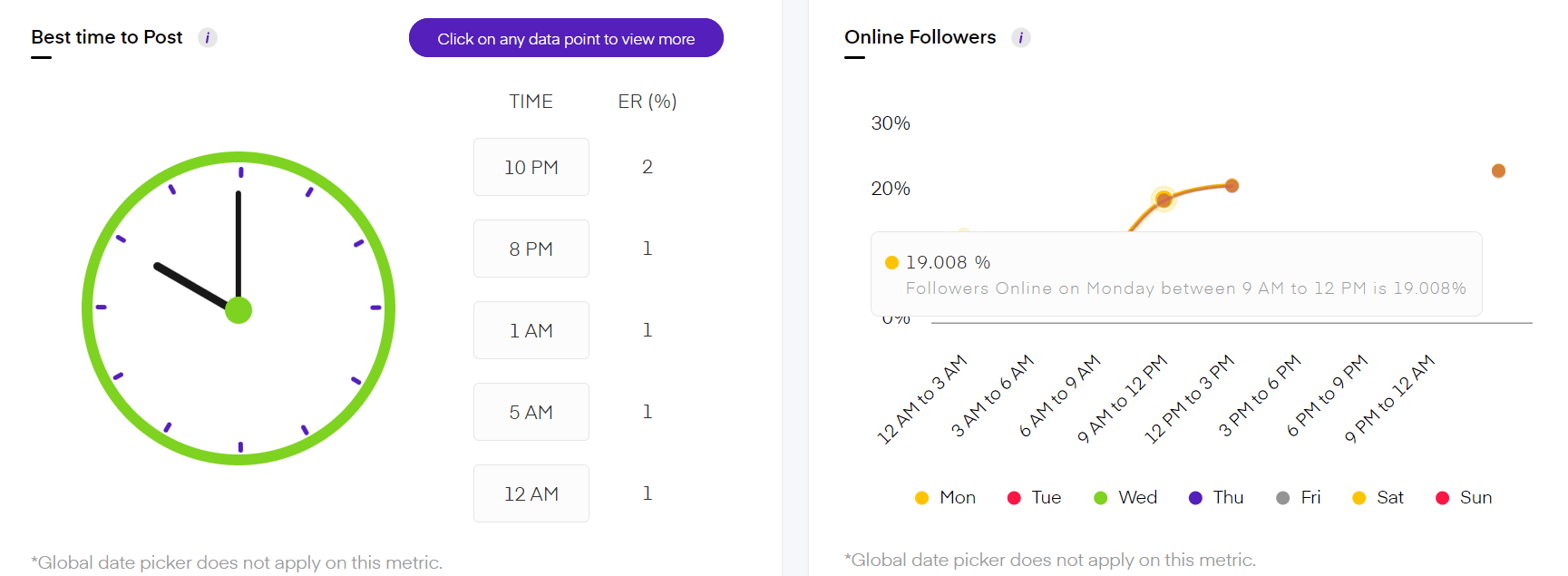Select the 5 AM time slot
Viewport: 1568px width, 576px height.
(531, 412)
